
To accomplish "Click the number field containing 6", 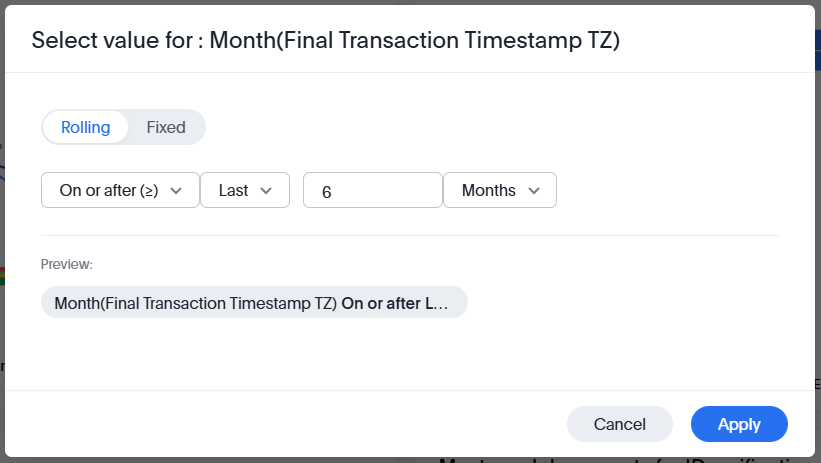I will [372, 190].
